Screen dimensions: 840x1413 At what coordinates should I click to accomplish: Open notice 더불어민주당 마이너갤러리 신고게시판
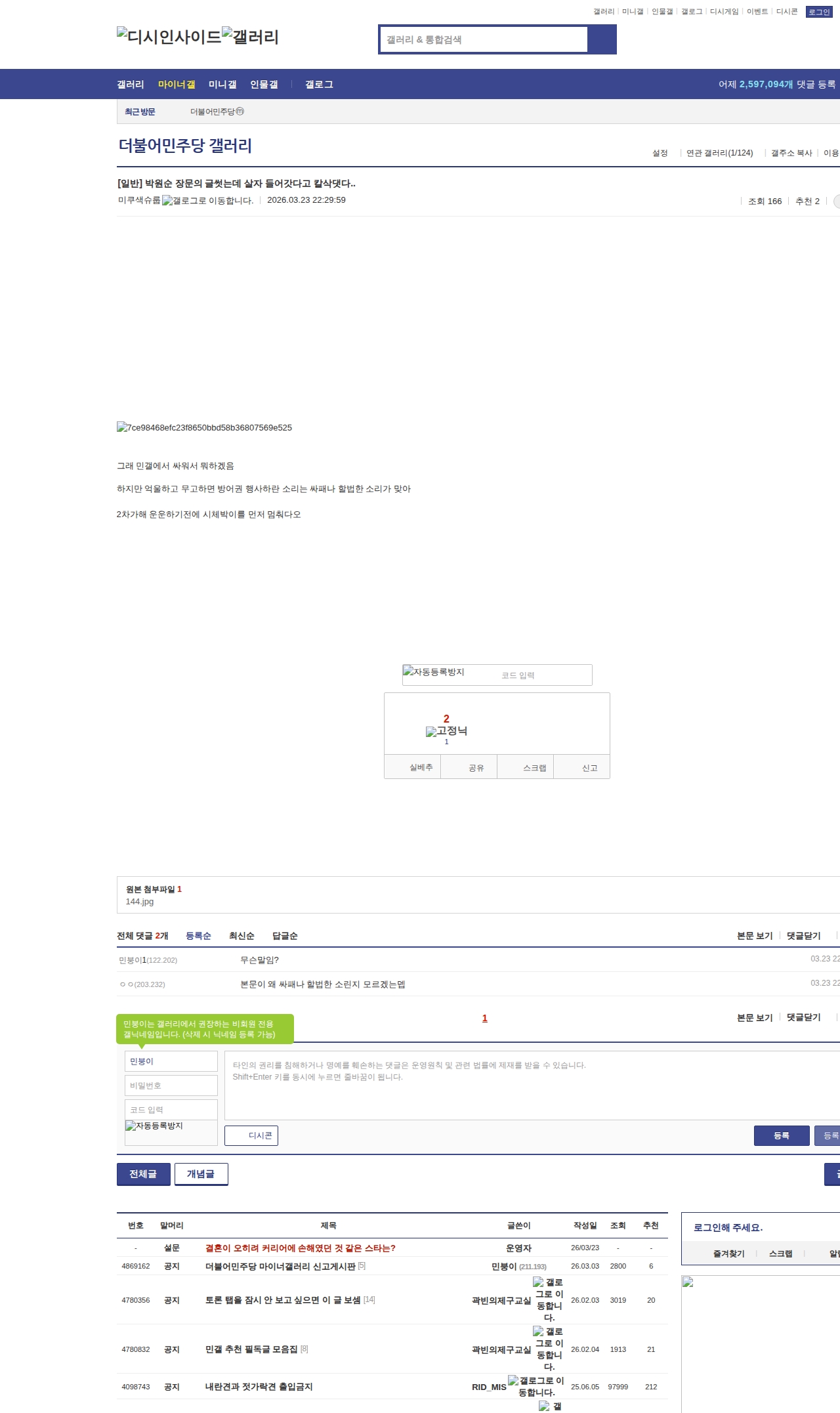click(281, 1266)
